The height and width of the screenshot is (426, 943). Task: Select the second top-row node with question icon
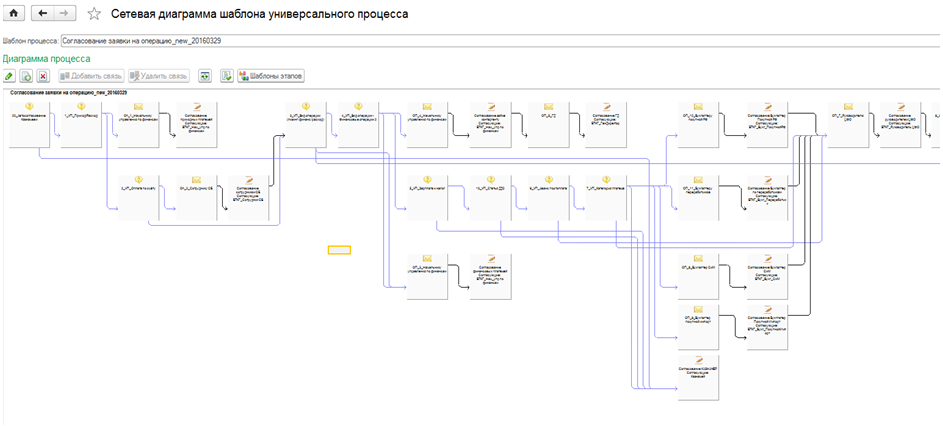[x=82, y=123]
